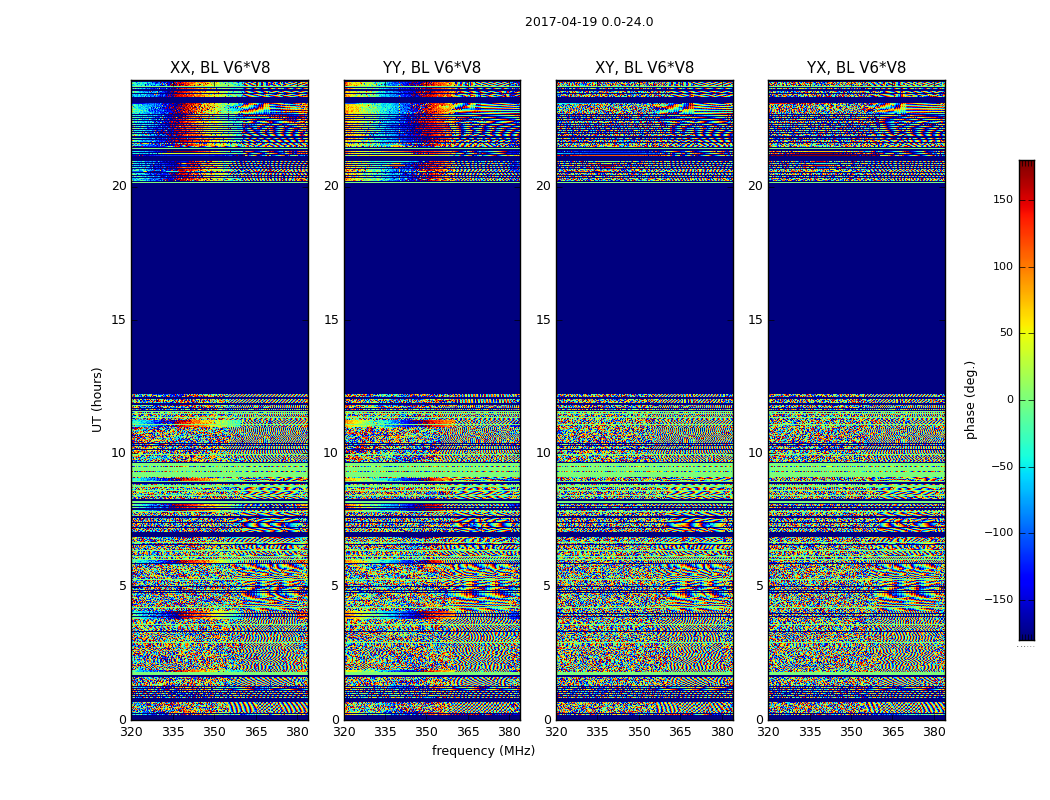Click the 350 MHz tick under YY panel

427,732
